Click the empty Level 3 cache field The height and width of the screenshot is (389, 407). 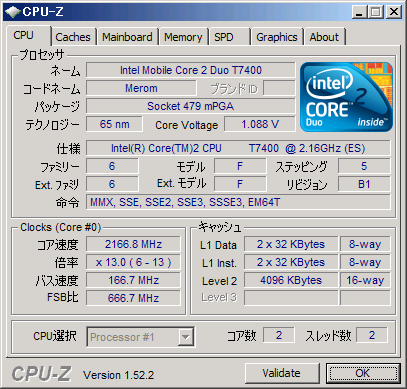[291, 298]
